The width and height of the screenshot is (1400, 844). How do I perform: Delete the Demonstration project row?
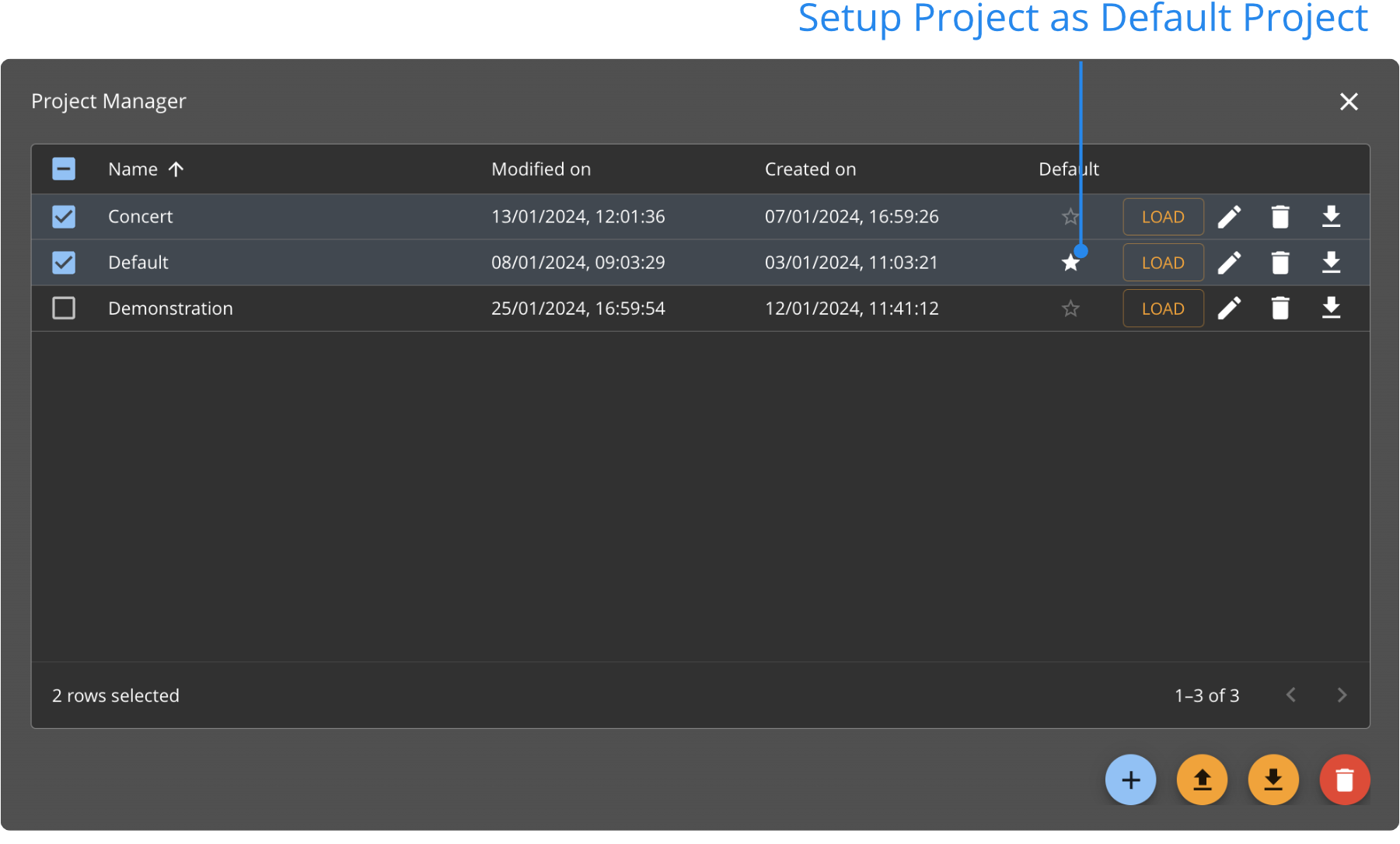coord(1280,309)
